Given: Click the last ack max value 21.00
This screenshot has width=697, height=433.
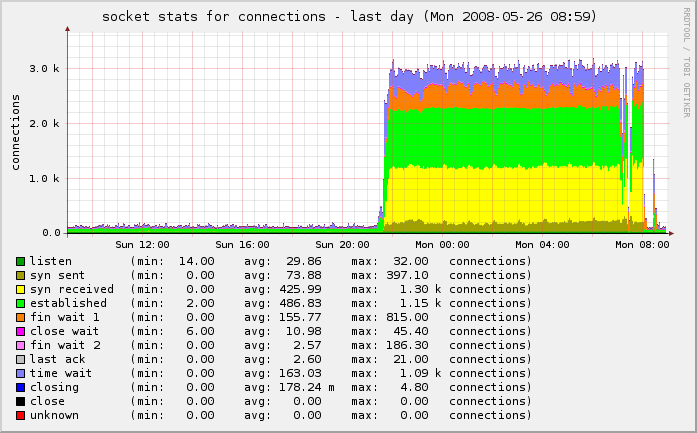Looking at the screenshot, I should [411, 360].
